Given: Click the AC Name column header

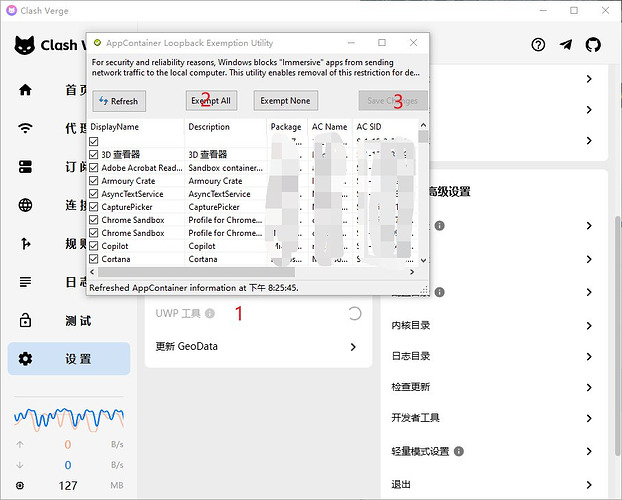Looking at the screenshot, I should tap(330, 127).
